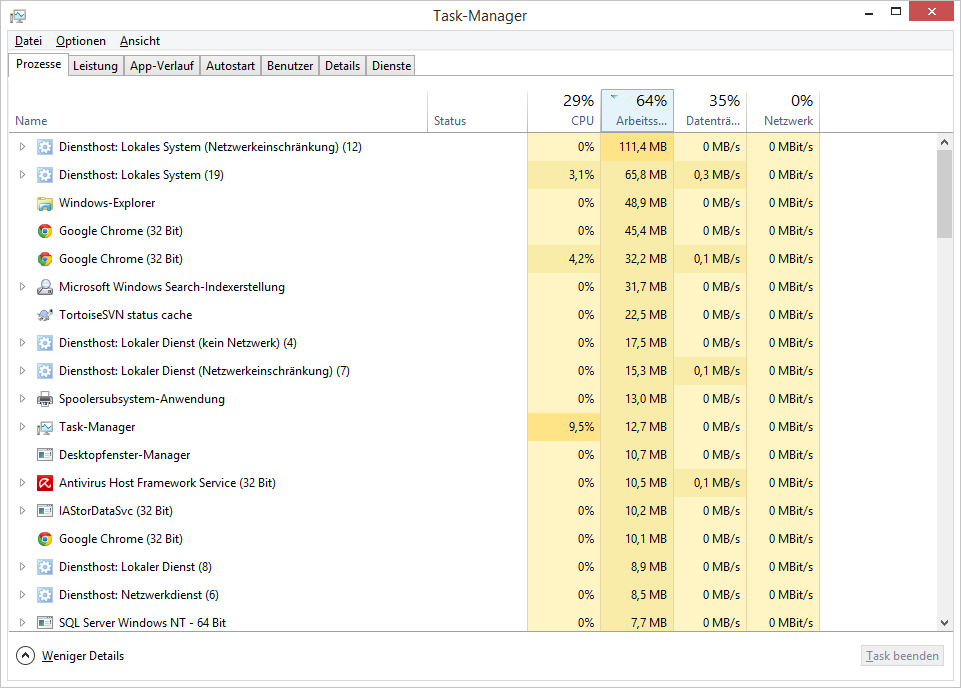Select the Windows-Explorer folder icon
This screenshot has width=961, height=688.
pyautogui.click(x=45, y=203)
